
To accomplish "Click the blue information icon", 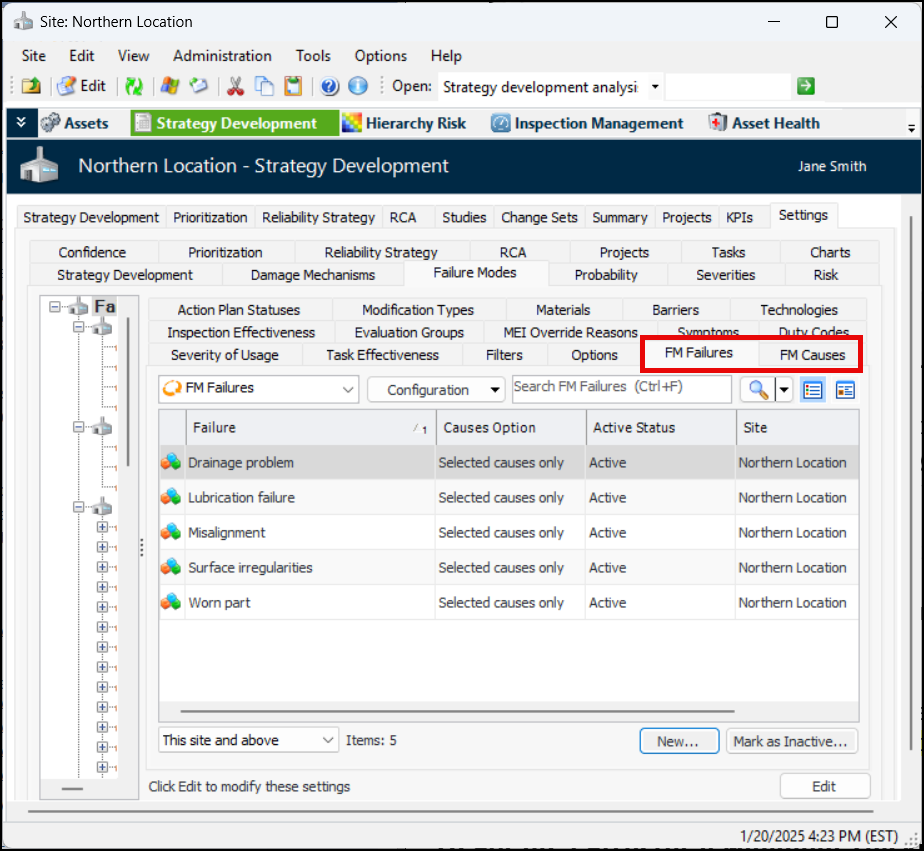I will [x=358, y=87].
